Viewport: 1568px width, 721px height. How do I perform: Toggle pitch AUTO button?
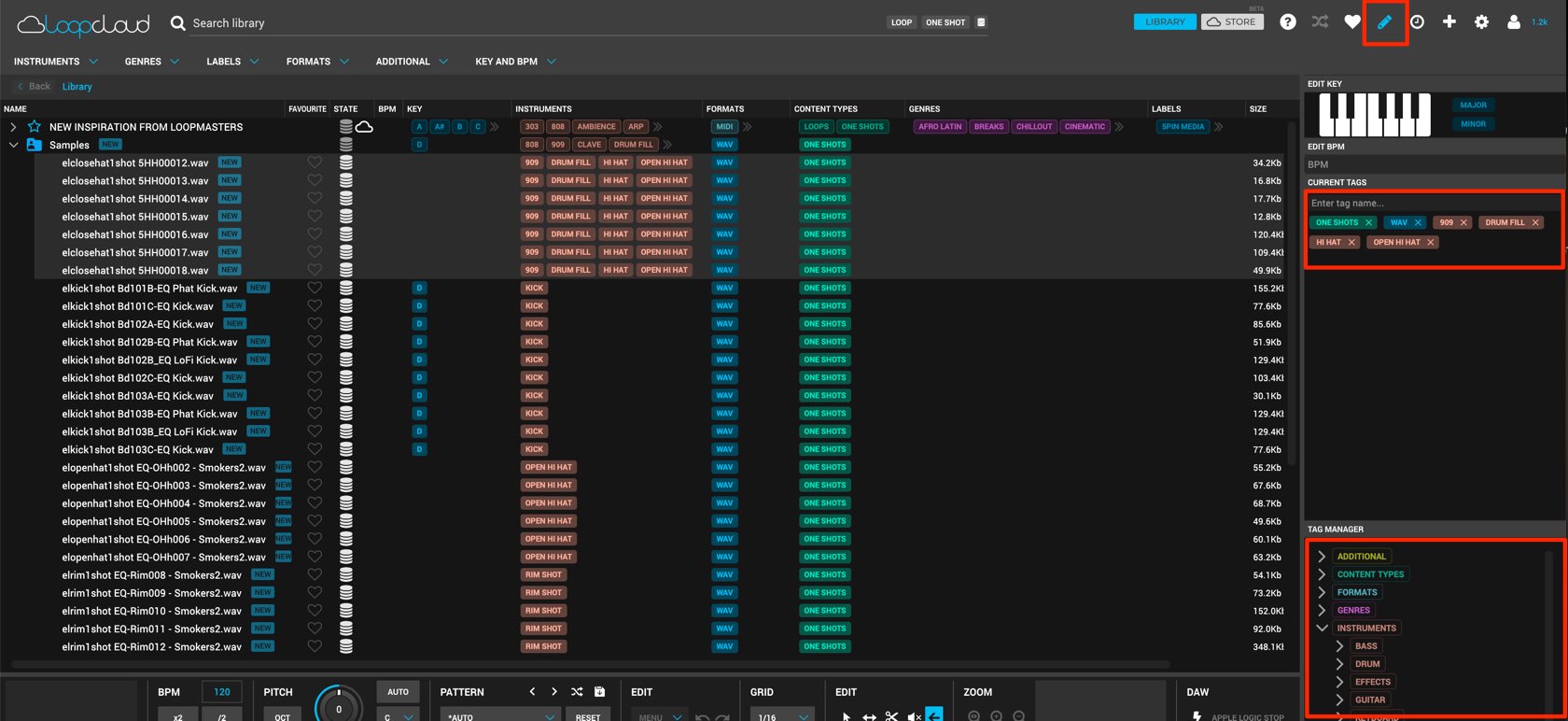(399, 692)
